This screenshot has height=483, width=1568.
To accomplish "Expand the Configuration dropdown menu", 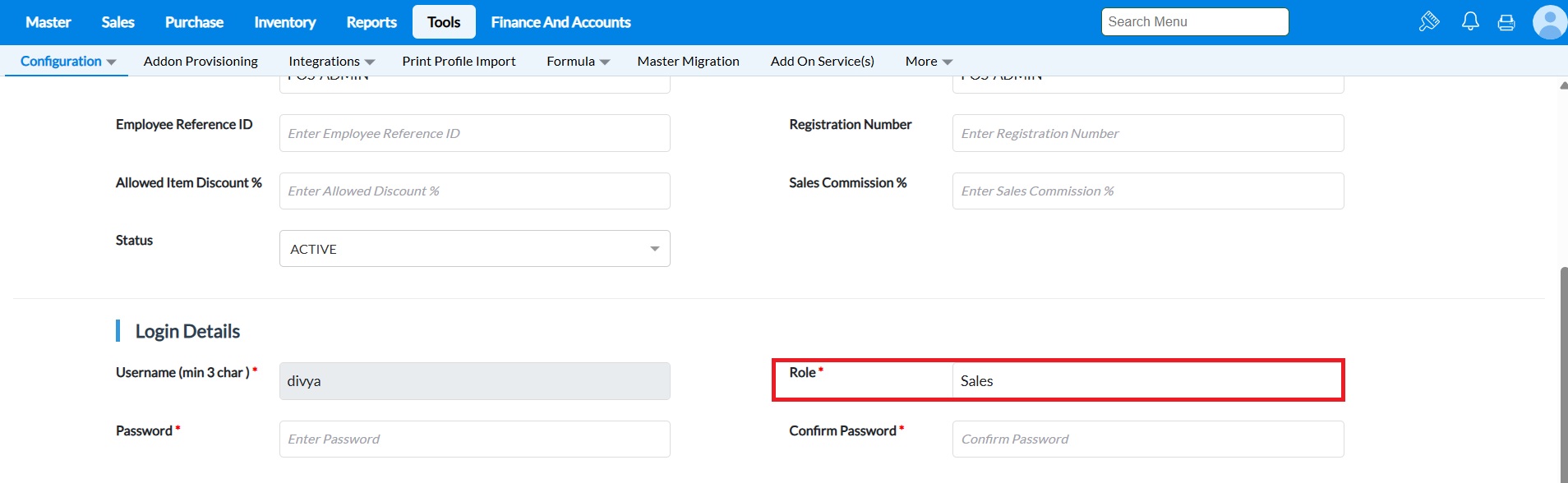I will coord(67,62).
